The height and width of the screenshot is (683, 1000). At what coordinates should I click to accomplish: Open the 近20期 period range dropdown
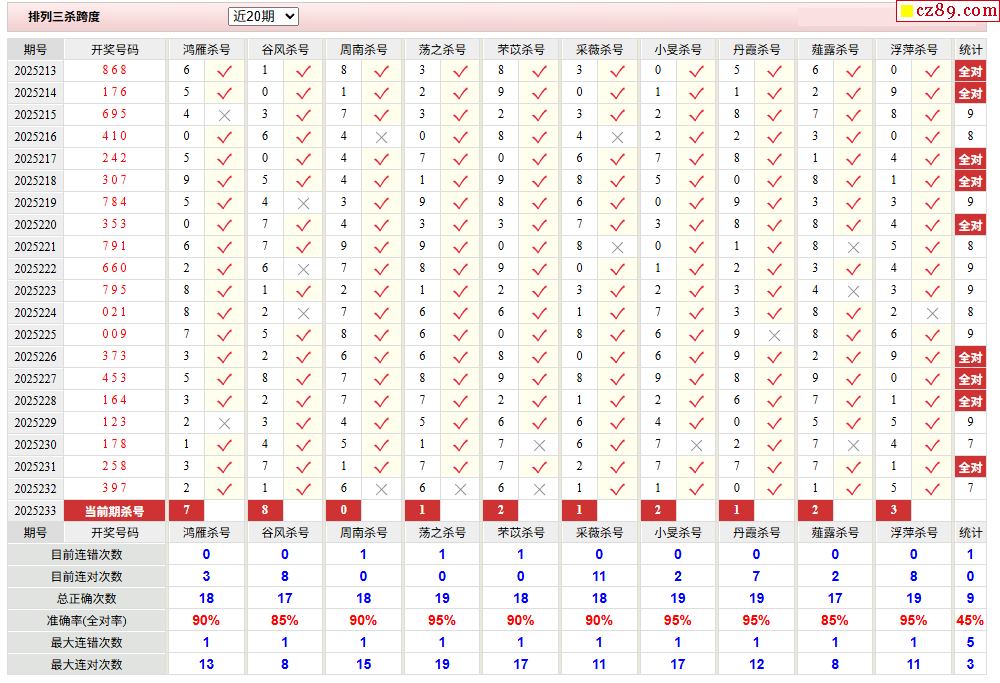click(x=263, y=17)
